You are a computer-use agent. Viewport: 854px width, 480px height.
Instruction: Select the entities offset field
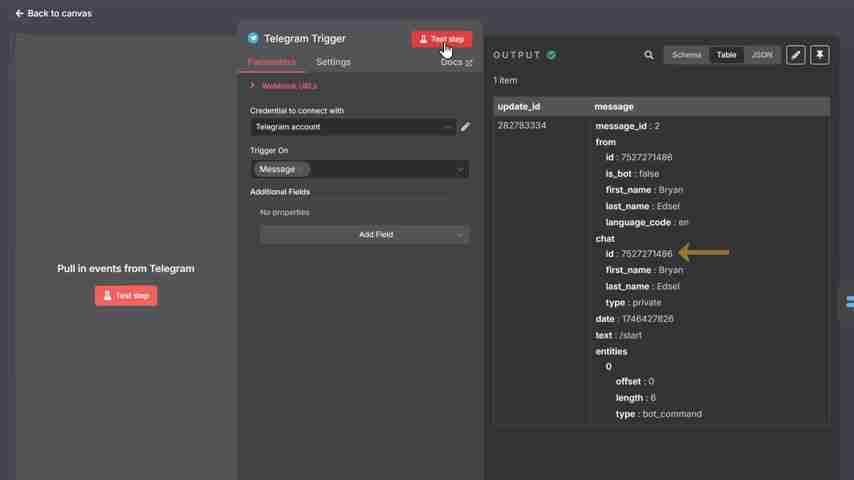(635, 381)
